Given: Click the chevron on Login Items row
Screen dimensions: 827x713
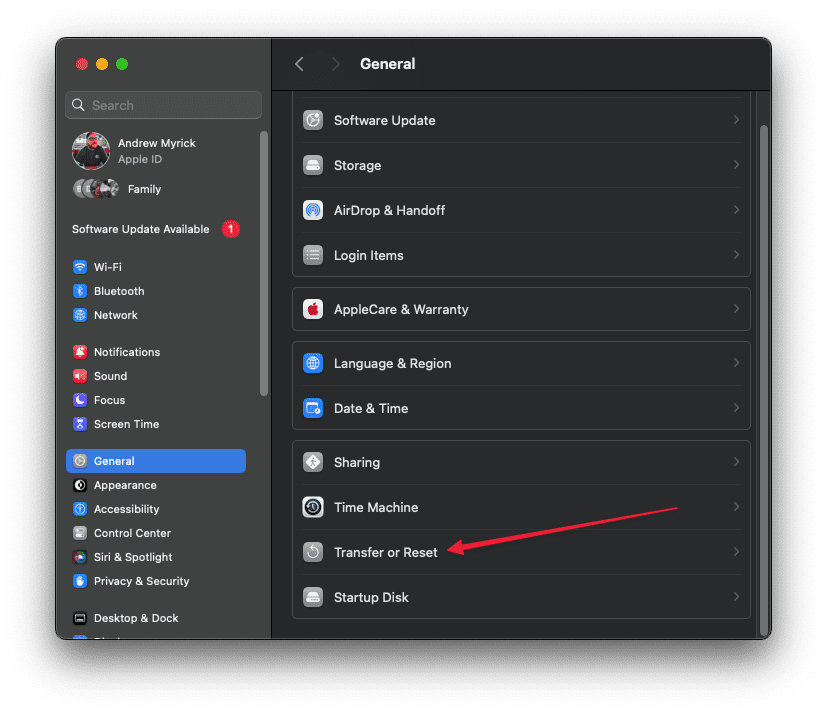Looking at the screenshot, I should point(736,255).
